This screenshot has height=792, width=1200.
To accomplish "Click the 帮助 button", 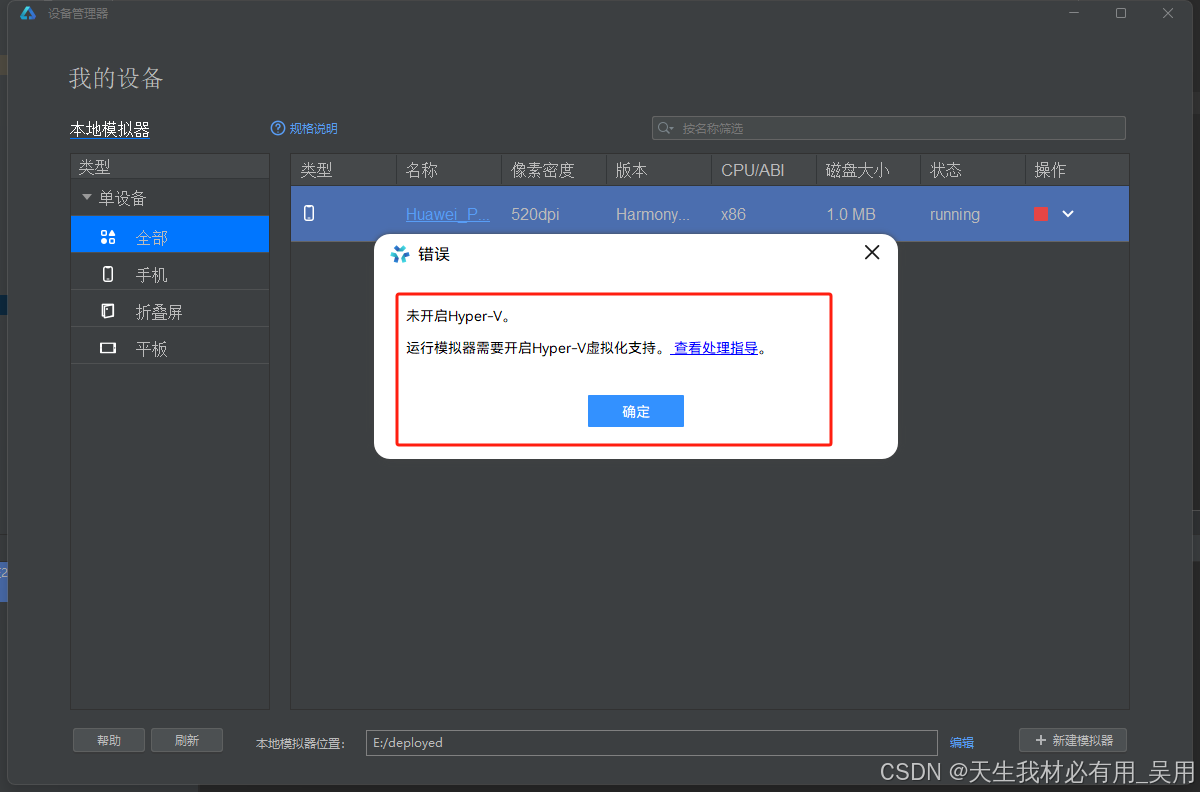I will [109, 740].
